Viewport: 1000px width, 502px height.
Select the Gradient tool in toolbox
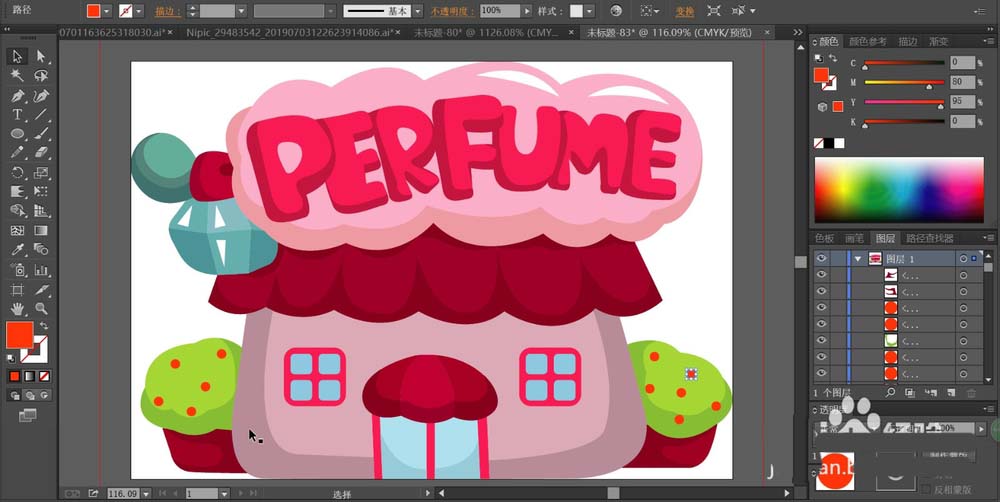tap(41, 230)
